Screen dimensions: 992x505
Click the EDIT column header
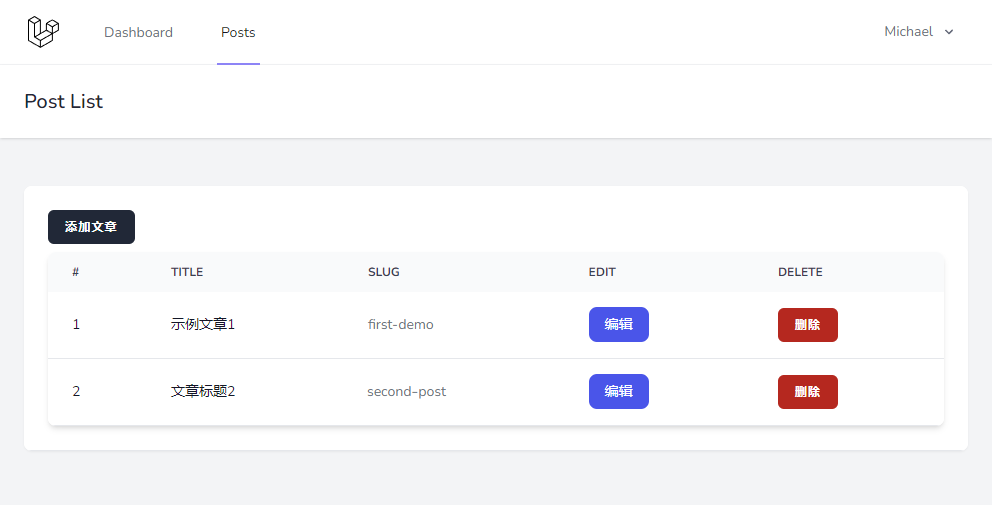602,272
